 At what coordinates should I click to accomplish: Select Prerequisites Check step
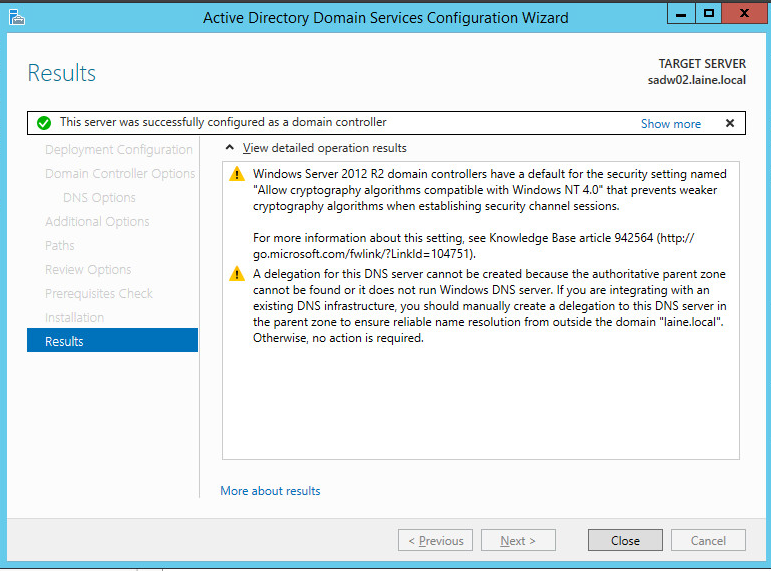click(x=98, y=294)
